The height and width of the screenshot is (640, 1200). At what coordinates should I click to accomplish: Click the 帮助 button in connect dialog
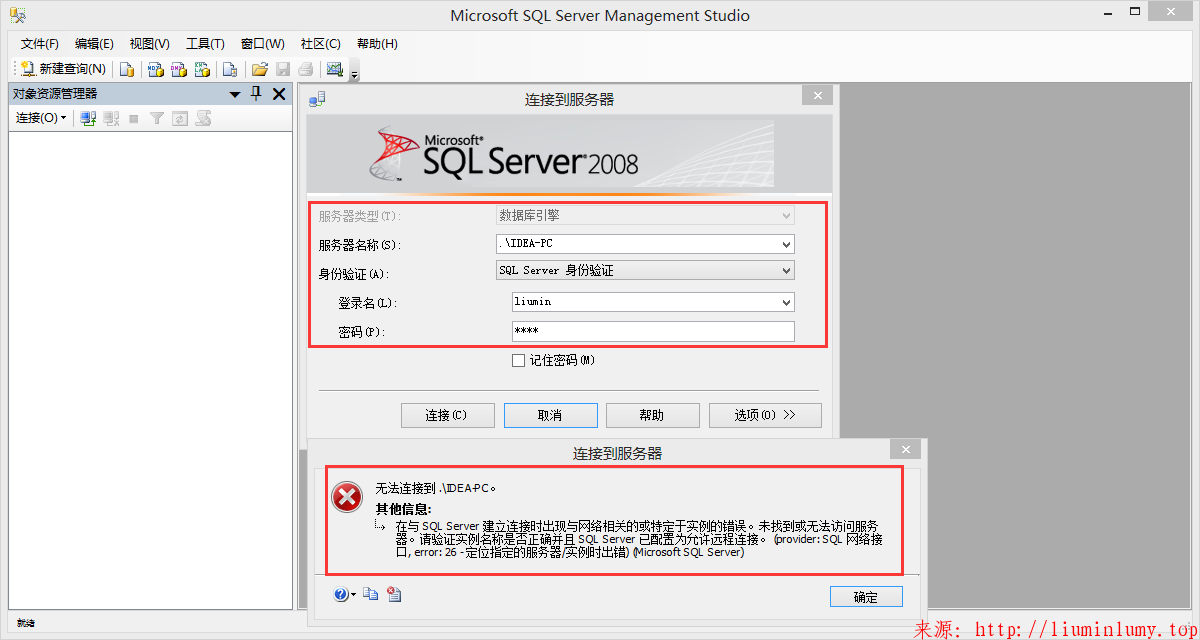(x=651, y=415)
